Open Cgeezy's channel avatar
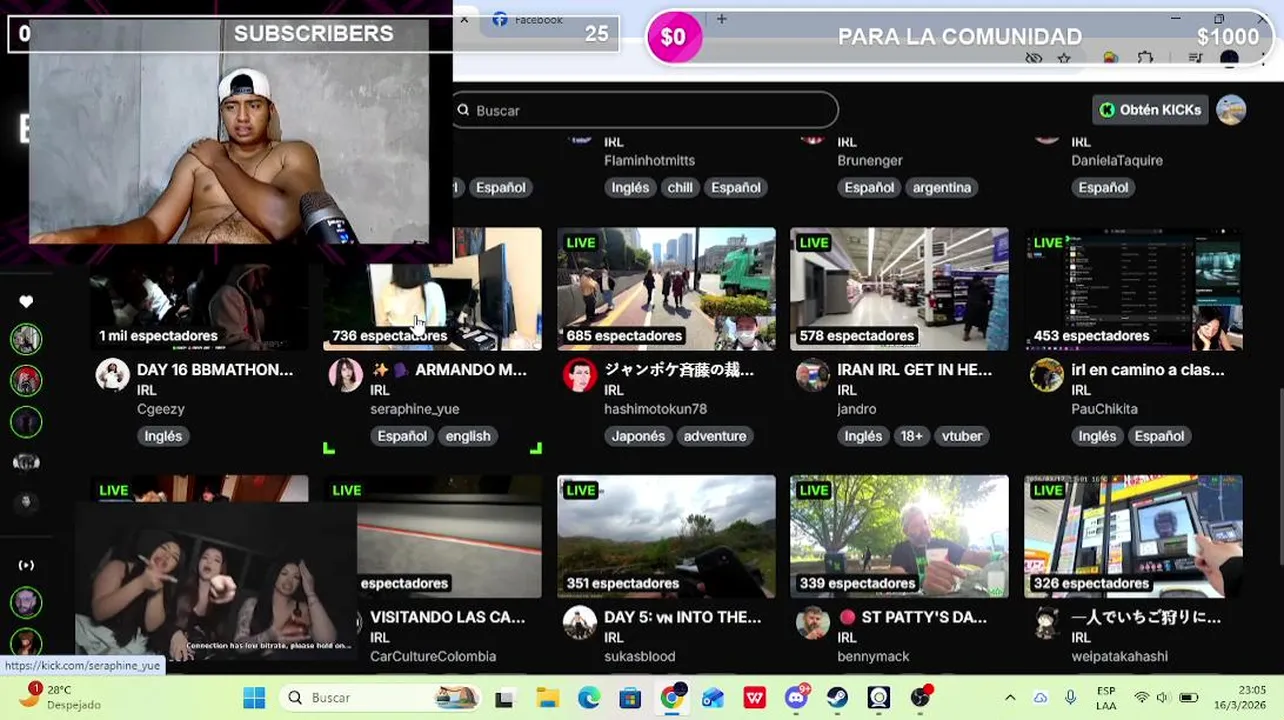The height and width of the screenshot is (720, 1284). tap(112, 375)
